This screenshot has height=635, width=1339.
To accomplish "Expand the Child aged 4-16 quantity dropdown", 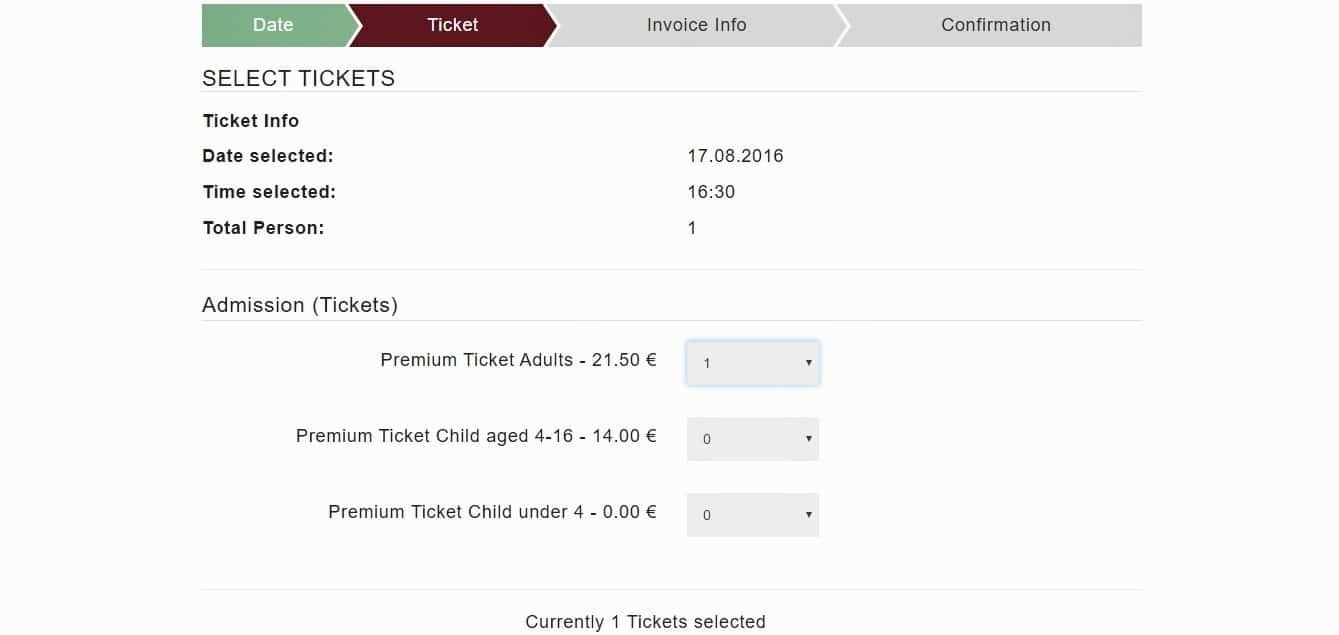I will pos(753,439).
